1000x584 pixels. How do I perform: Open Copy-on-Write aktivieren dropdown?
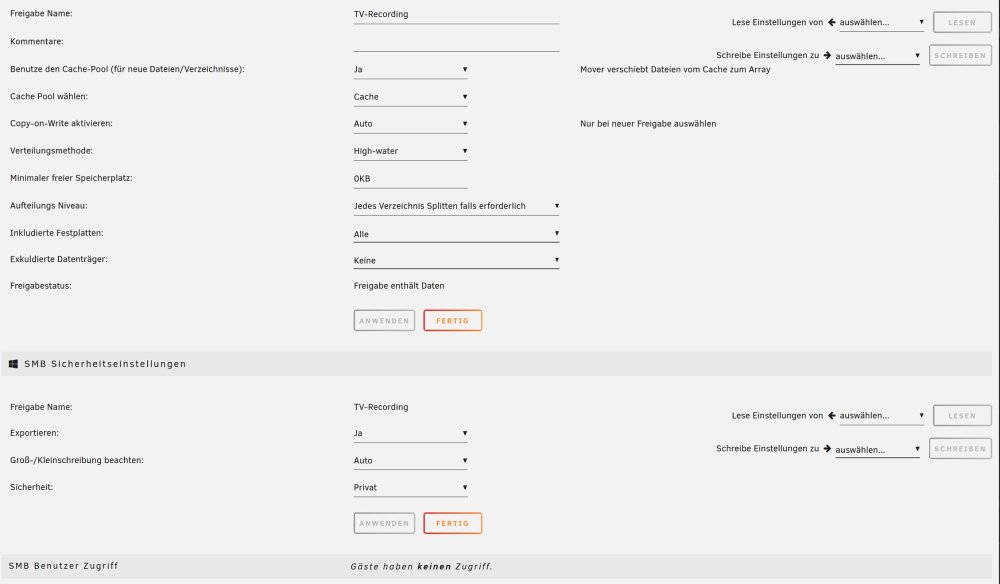click(410, 124)
